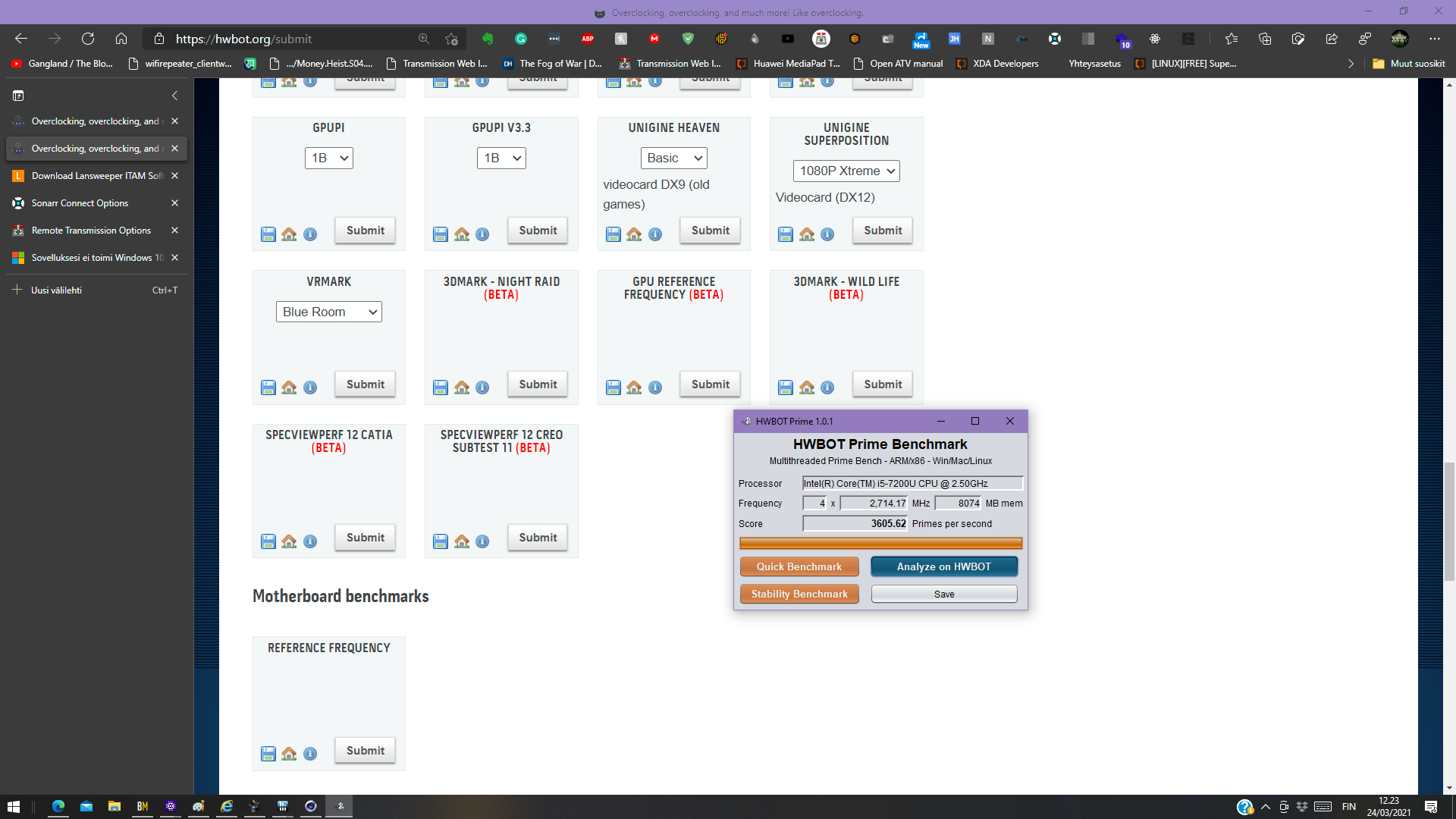Click the home icon in the GPUPI V3.3 card
This screenshot has height=819, width=1456.
click(x=462, y=234)
